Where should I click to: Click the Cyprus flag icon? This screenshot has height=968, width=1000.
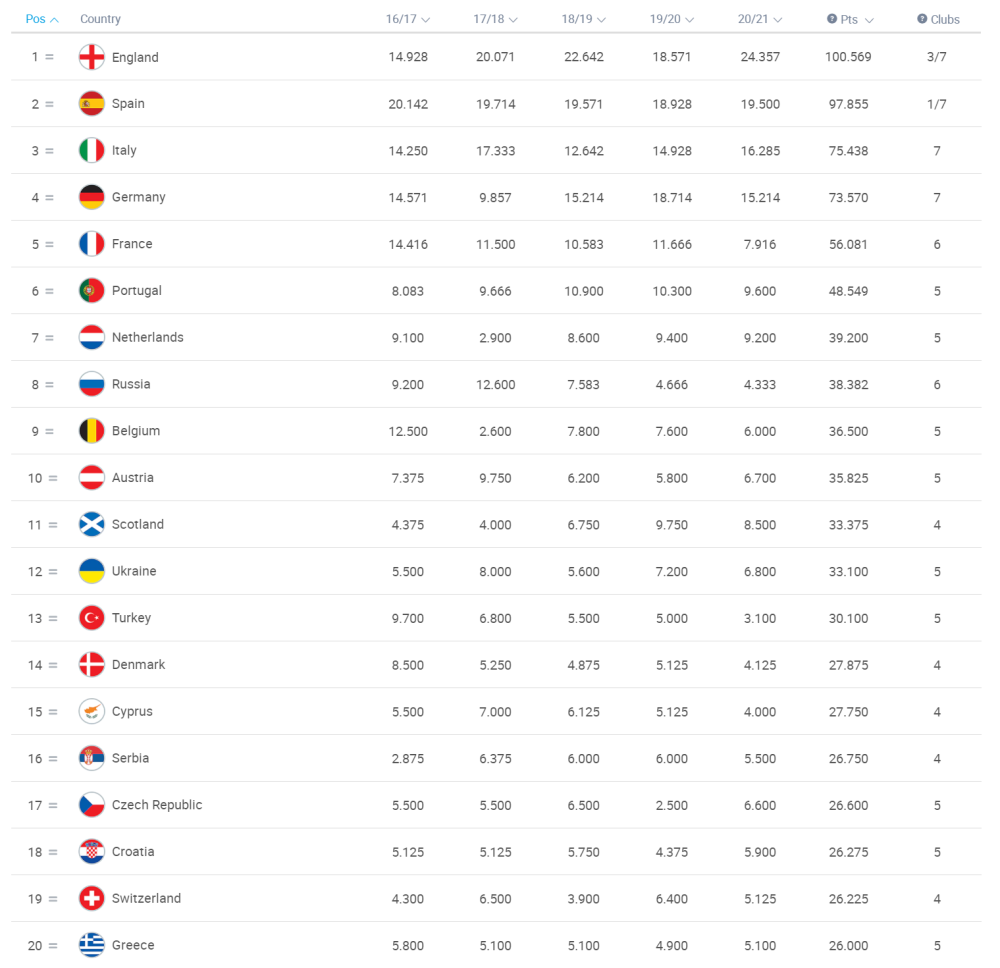pos(92,711)
